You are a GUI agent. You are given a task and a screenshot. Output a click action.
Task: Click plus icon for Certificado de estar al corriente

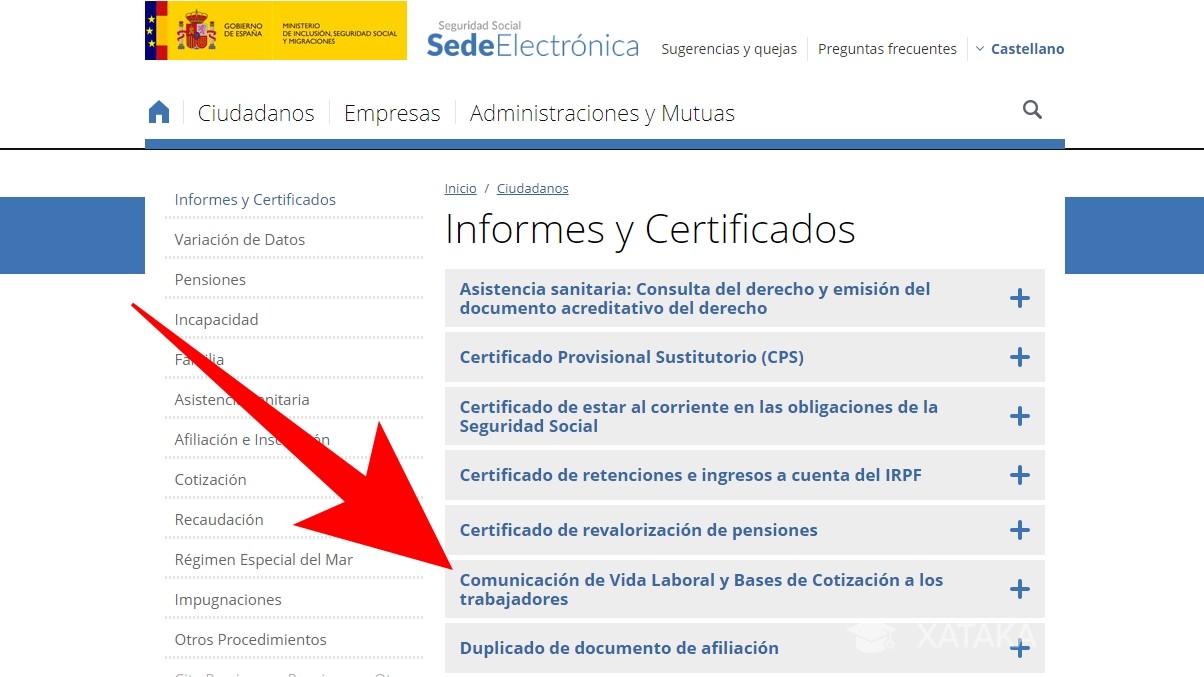(x=1019, y=416)
